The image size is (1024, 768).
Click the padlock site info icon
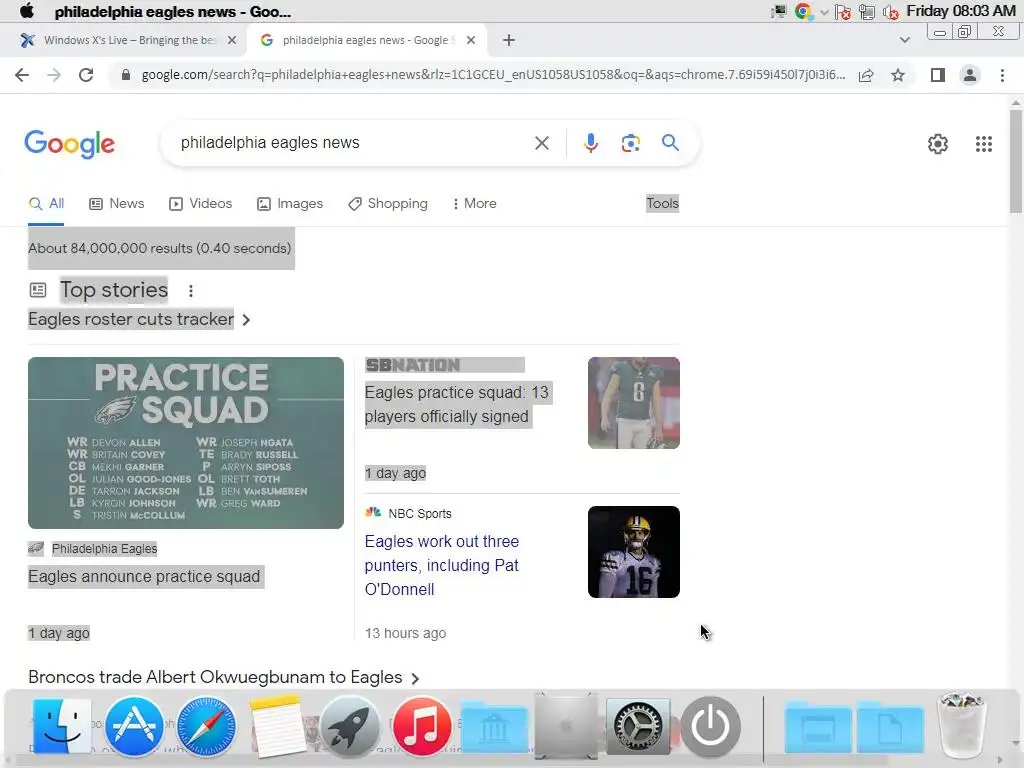pyautogui.click(x=126, y=75)
